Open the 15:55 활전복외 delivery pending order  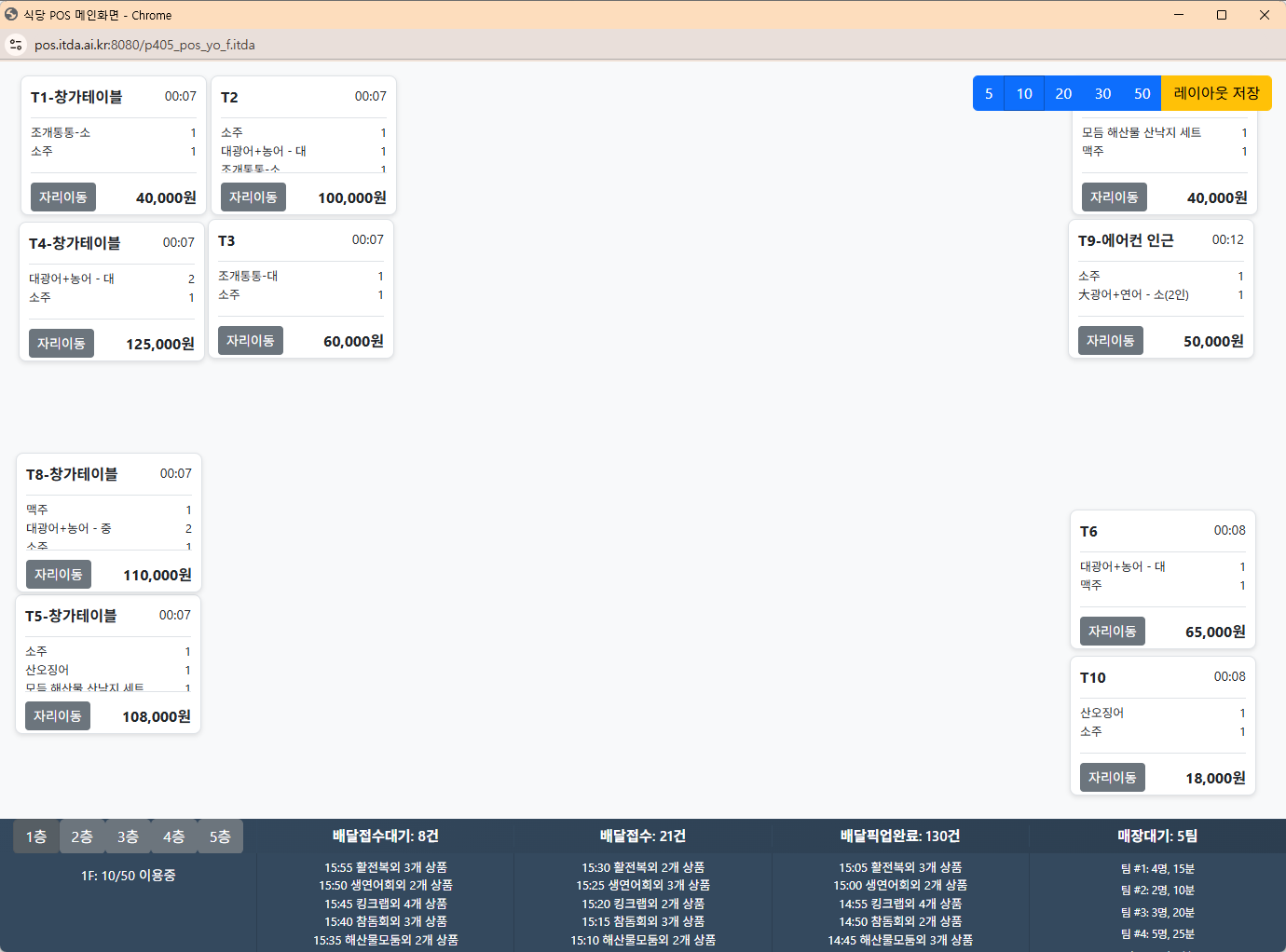pos(385,867)
